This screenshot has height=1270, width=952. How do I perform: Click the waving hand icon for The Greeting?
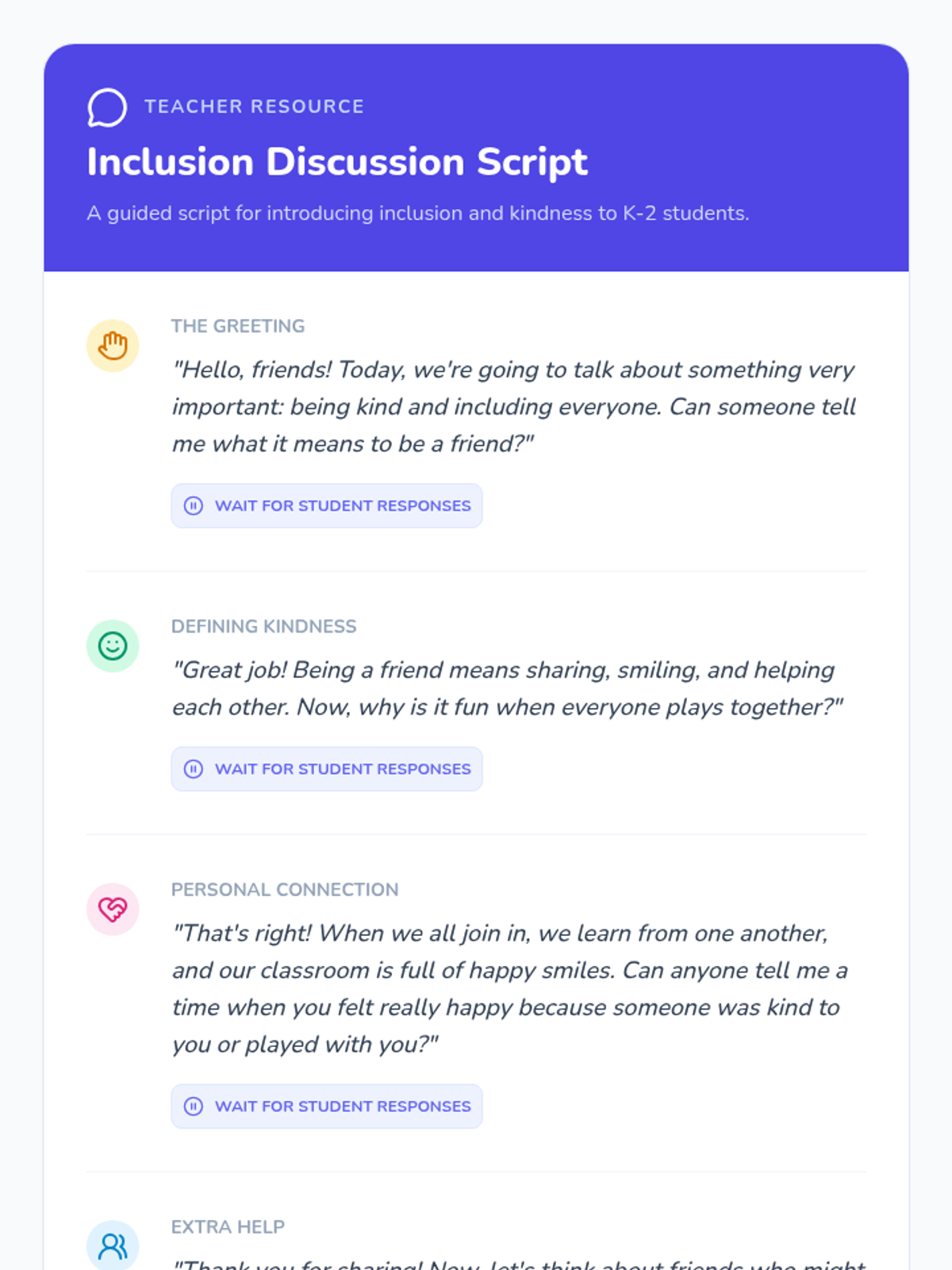click(x=113, y=346)
